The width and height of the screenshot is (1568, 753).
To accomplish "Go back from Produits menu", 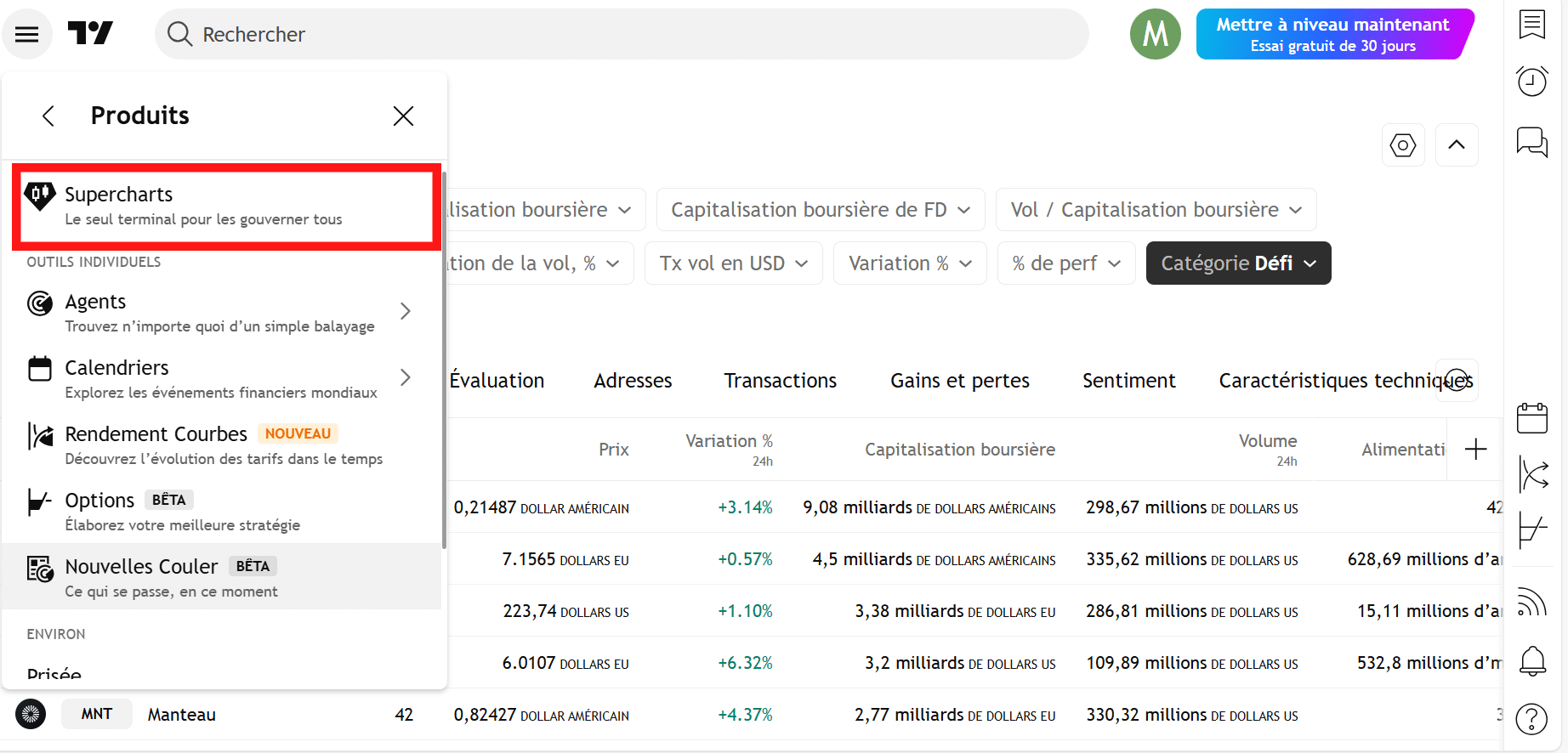I will tap(48, 116).
